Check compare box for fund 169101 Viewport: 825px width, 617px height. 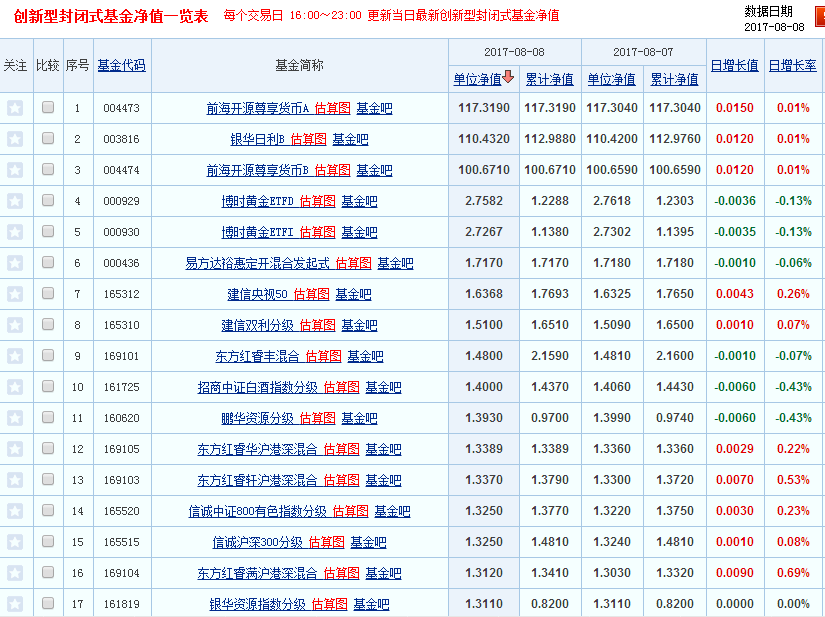tap(48, 355)
